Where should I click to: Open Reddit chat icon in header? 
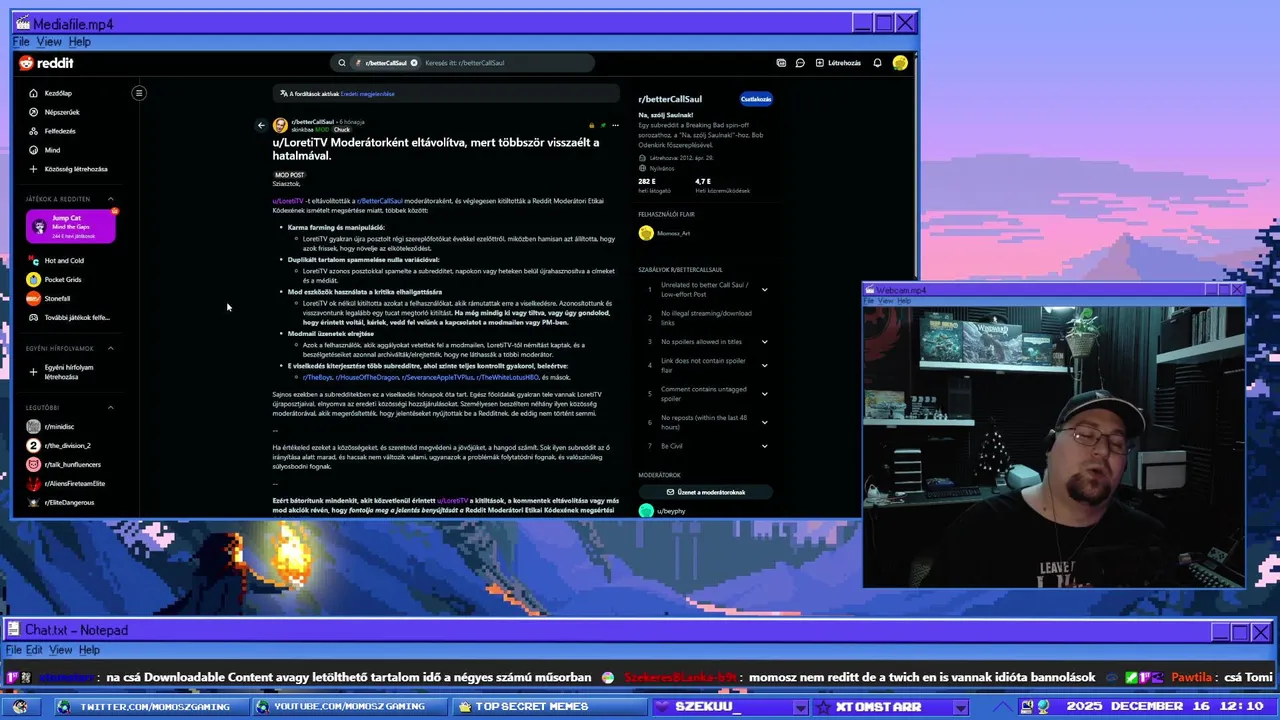[800, 63]
